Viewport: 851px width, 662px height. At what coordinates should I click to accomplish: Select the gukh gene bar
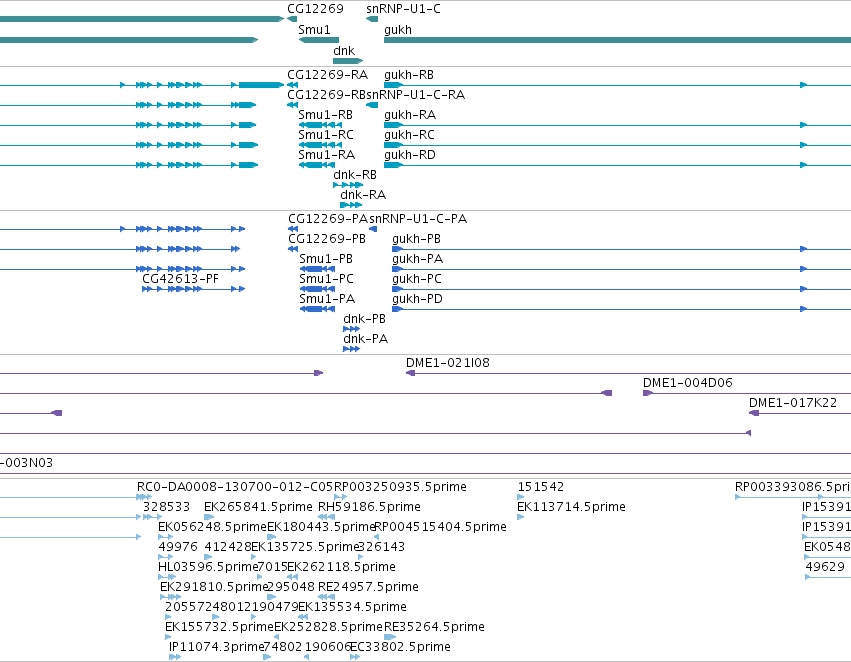(x=617, y=40)
